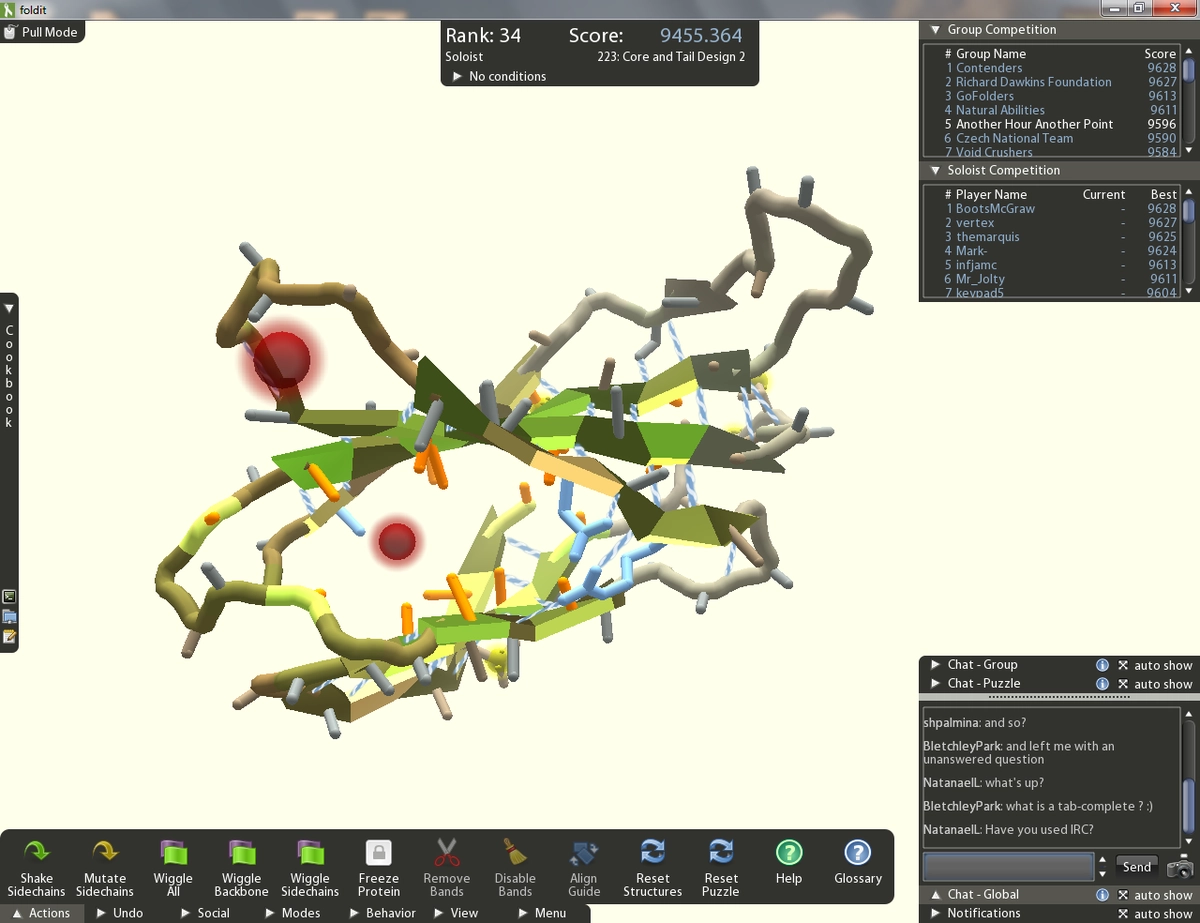Open the green Help icon
This screenshot has width=1200, height=923.
pyautogui.click(x=788, y=853)
